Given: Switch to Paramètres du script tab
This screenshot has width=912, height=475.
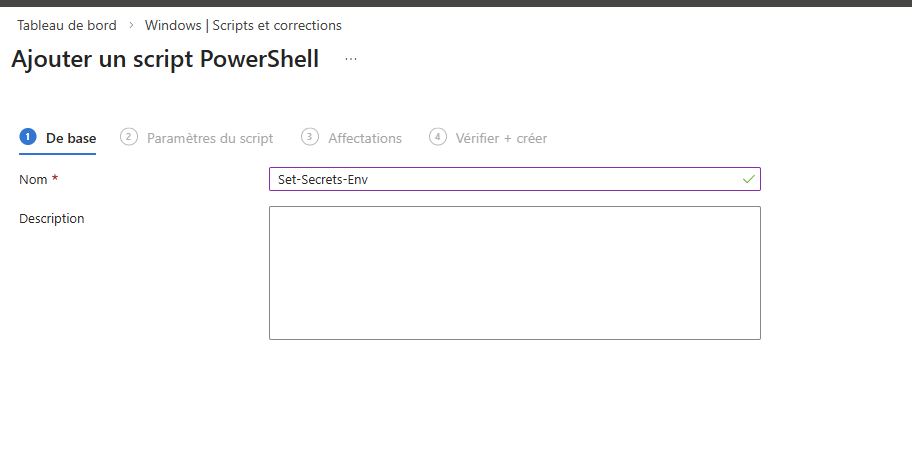Looking at the screenshot, I should (210, 138).
